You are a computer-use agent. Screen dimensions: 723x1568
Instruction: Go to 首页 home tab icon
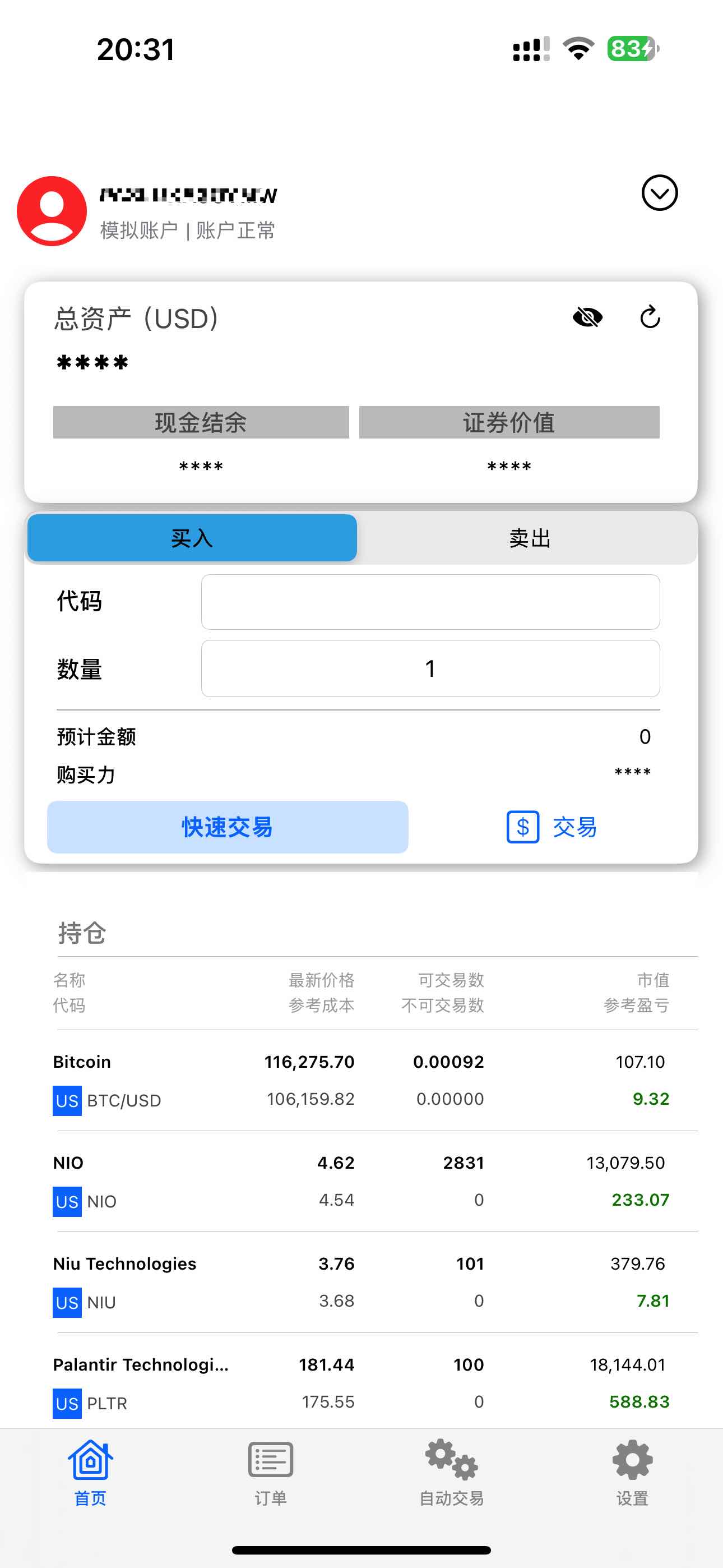click(x=90, y=1460)
